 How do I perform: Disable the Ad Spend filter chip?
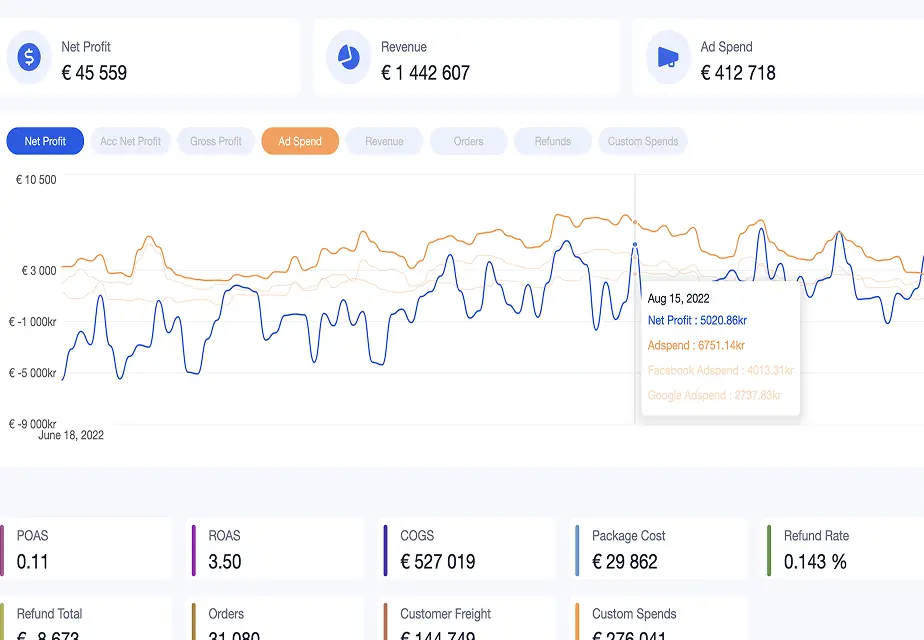(x=299, y=141)
